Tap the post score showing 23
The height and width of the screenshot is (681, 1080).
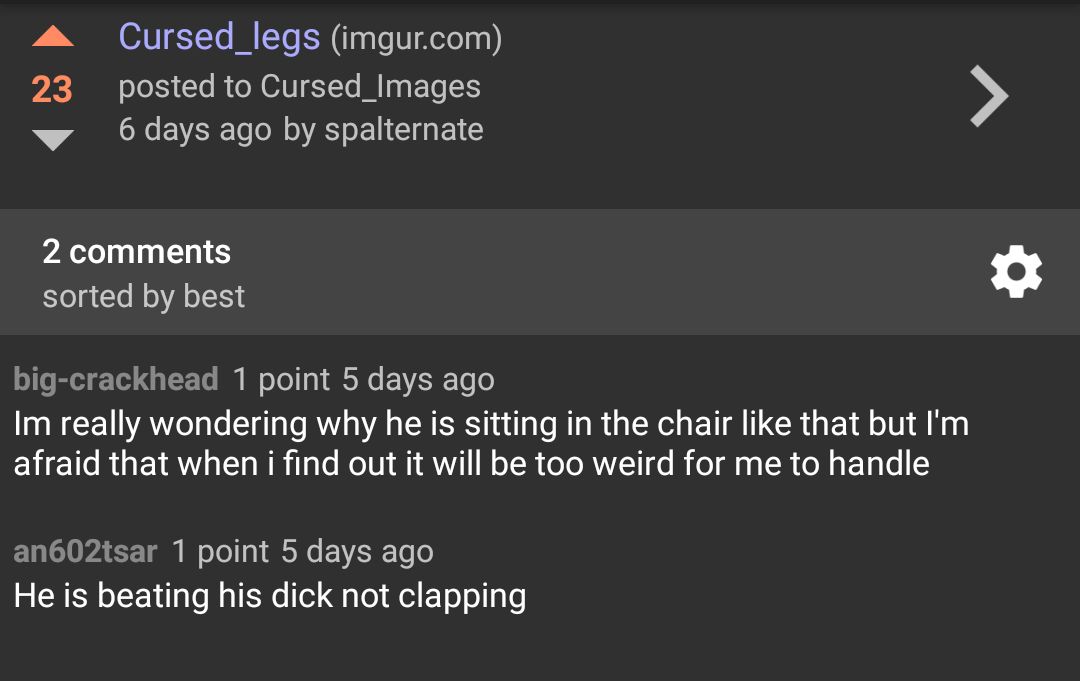click(51, 89)
